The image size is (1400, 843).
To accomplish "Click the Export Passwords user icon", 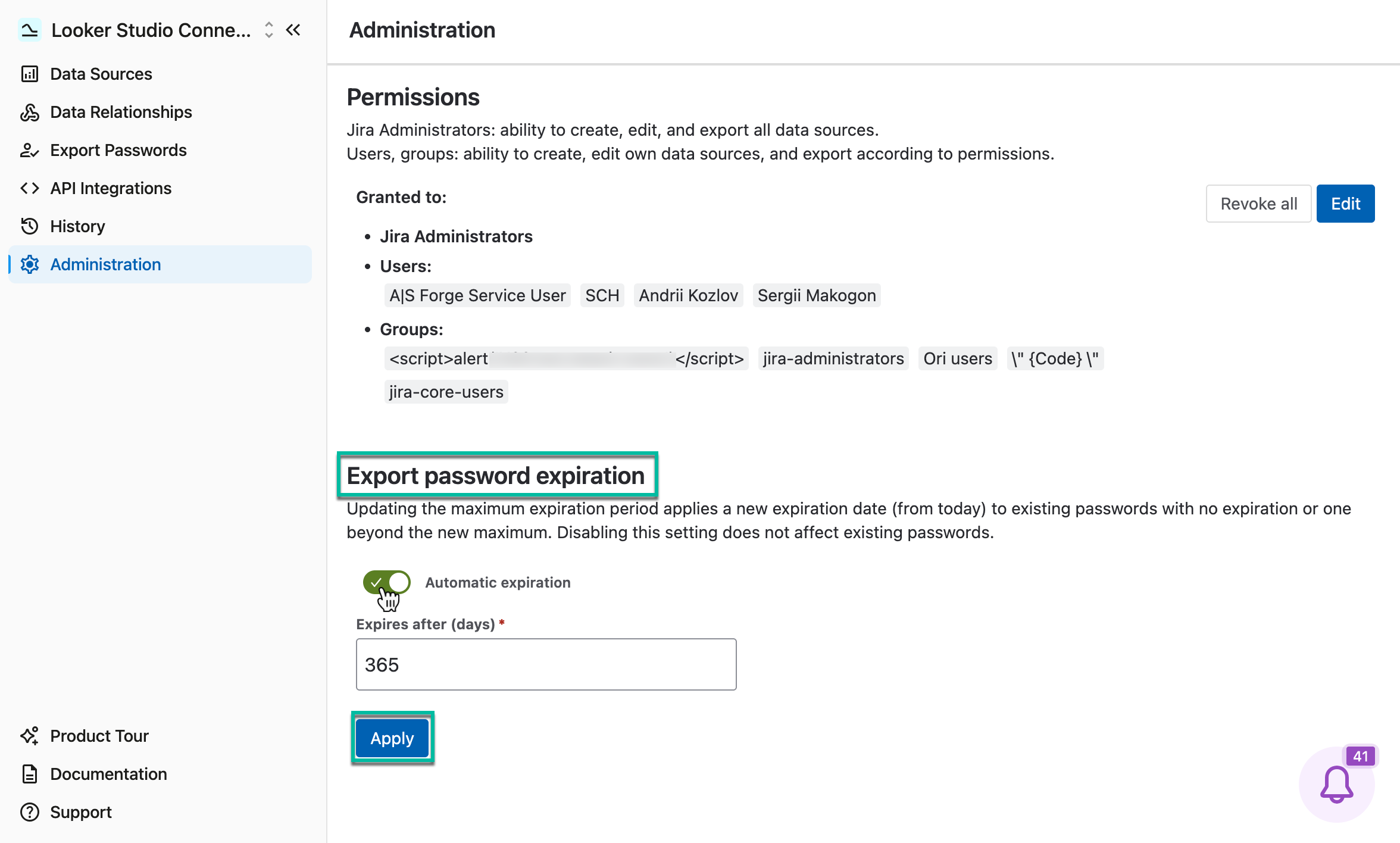I will coord(30,150).
